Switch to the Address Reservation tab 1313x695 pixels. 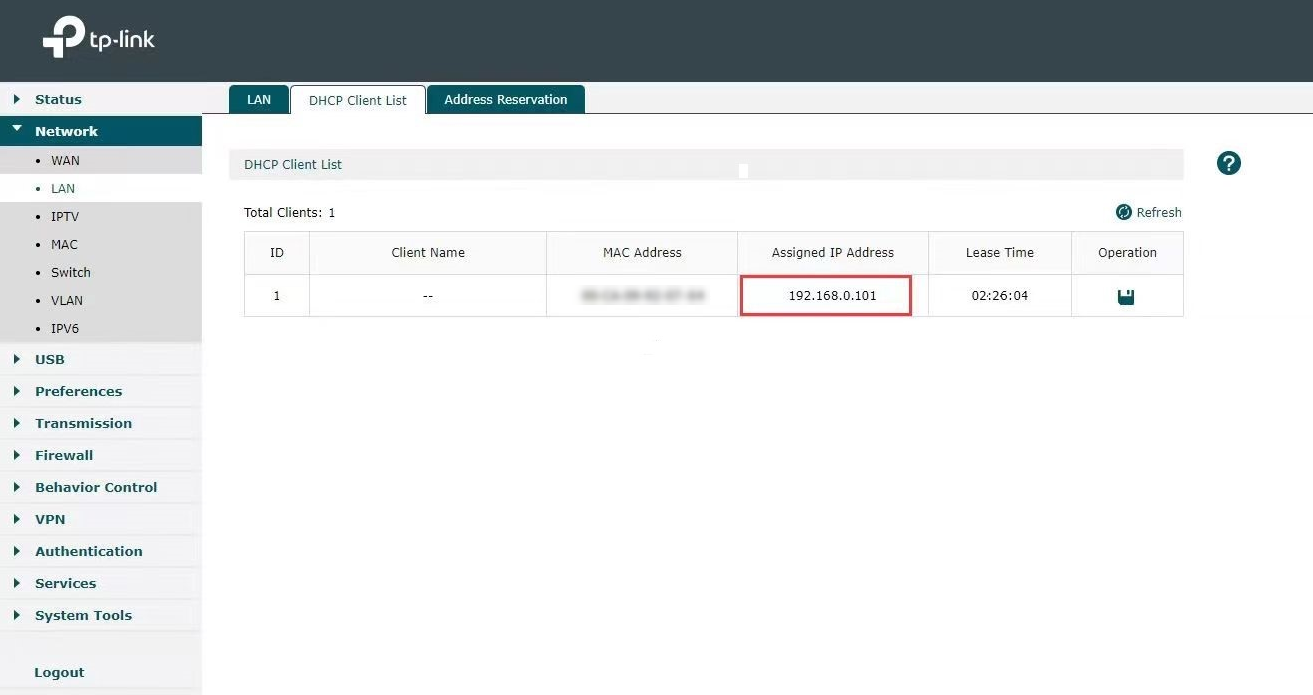(505, 99)
